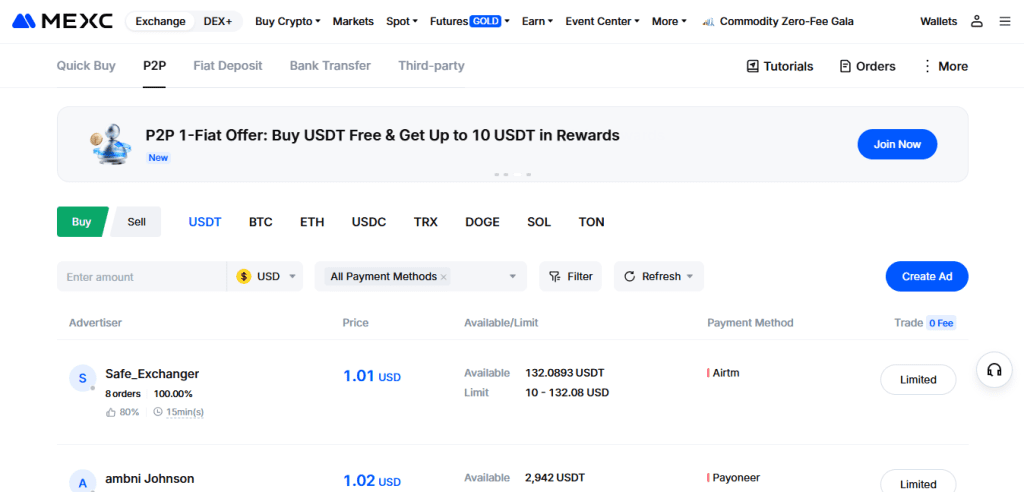Switch to Fiat Deposit tab
This screenshot has height=492, width=1024.
coord(228,65)
